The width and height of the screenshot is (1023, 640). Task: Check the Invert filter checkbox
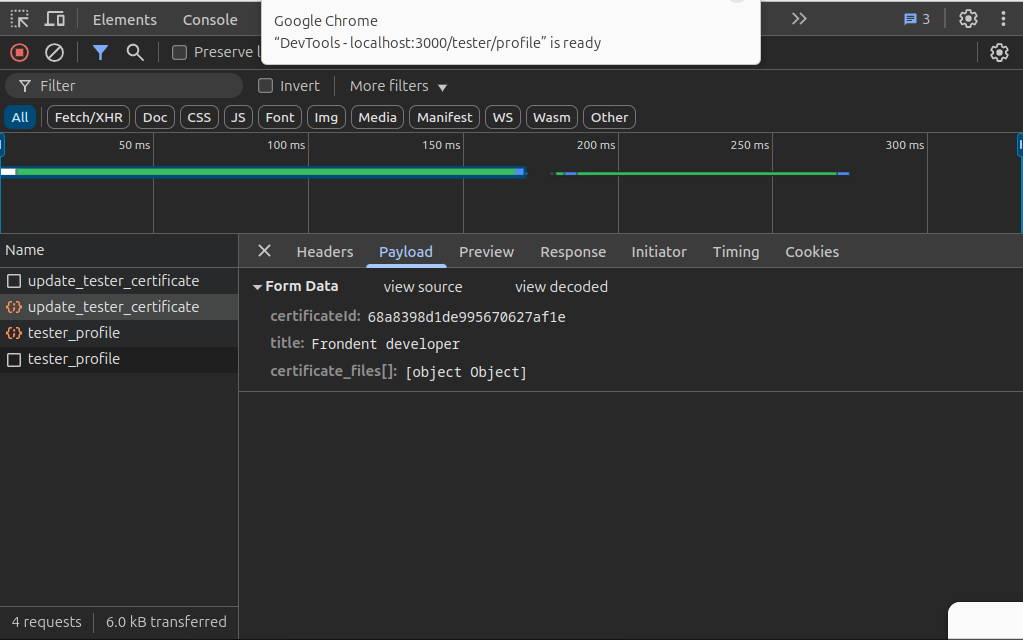pos(266,86)
